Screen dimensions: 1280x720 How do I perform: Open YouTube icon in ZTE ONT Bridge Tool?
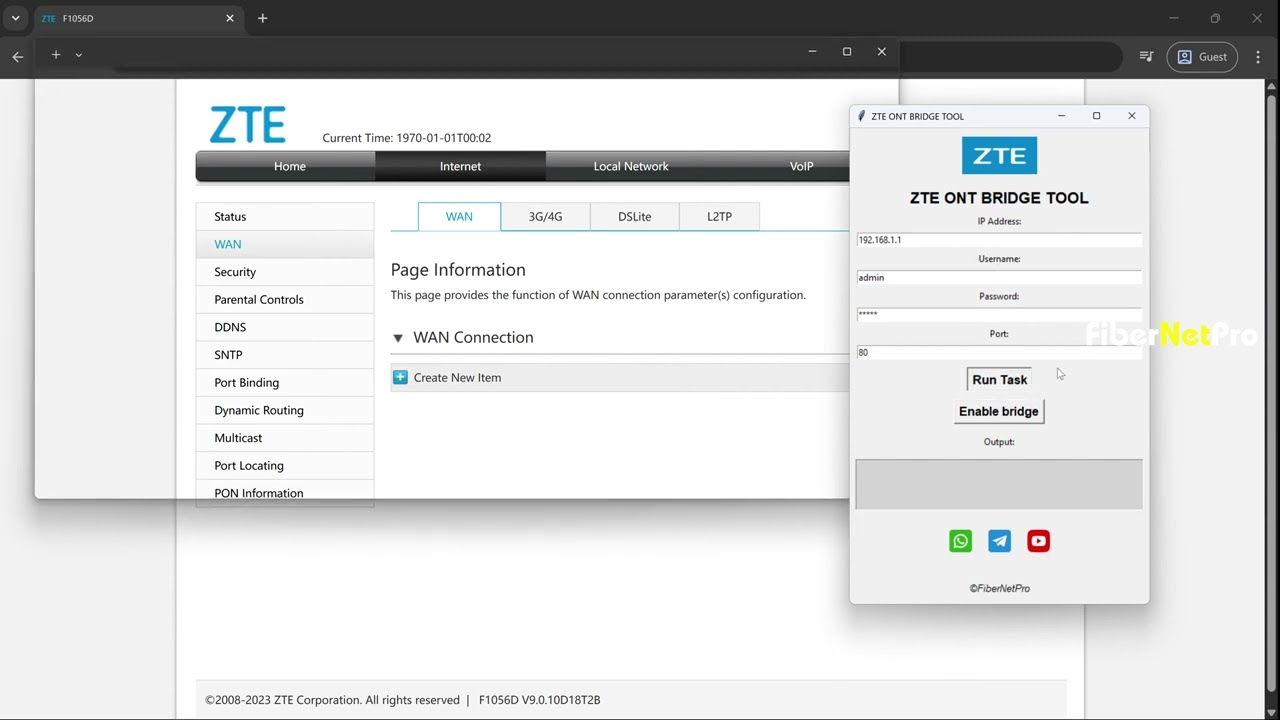pos(1038,541)
